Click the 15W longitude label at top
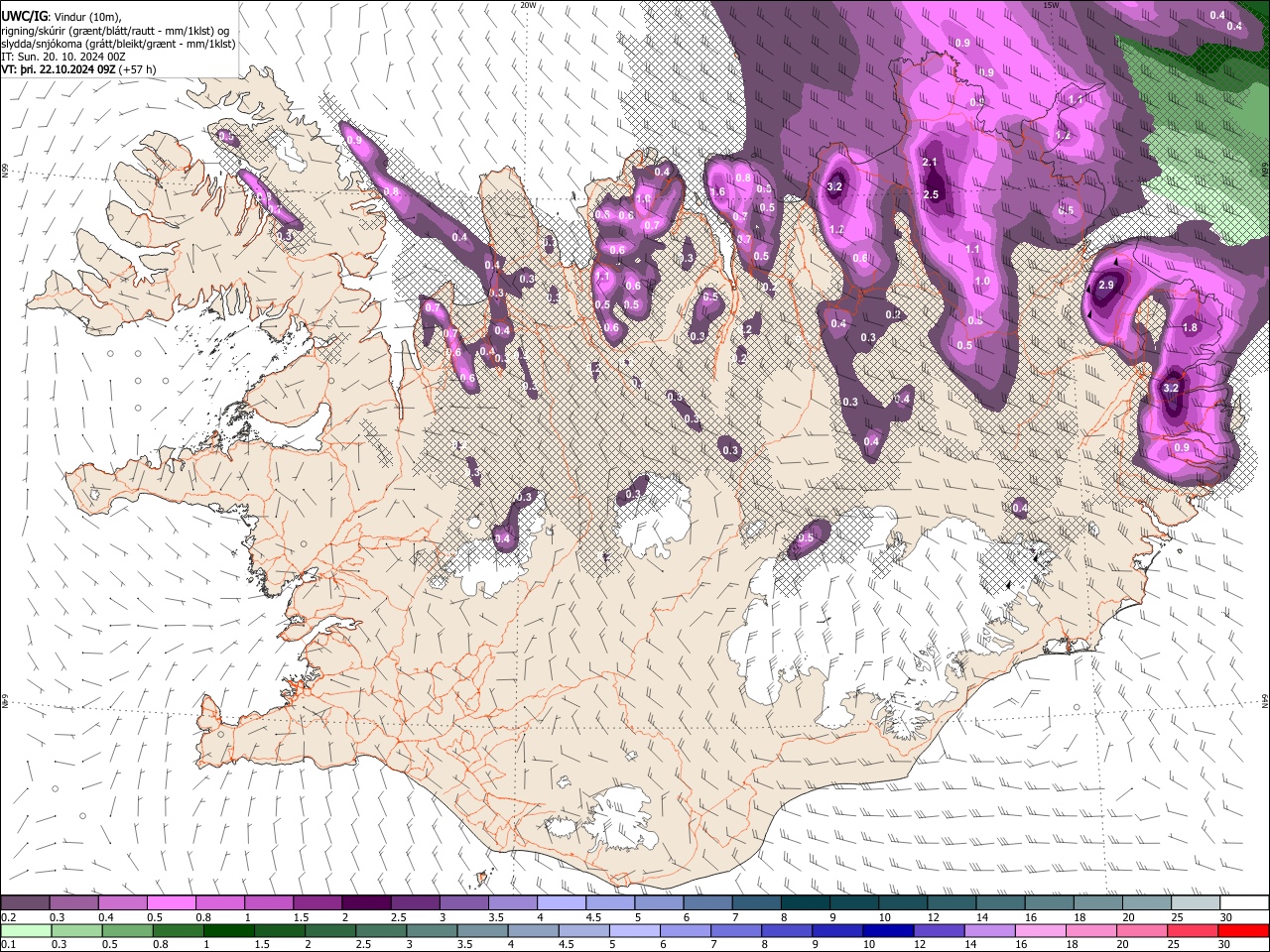This screenshot has width=1270, height=952. tap(1051, 5)
